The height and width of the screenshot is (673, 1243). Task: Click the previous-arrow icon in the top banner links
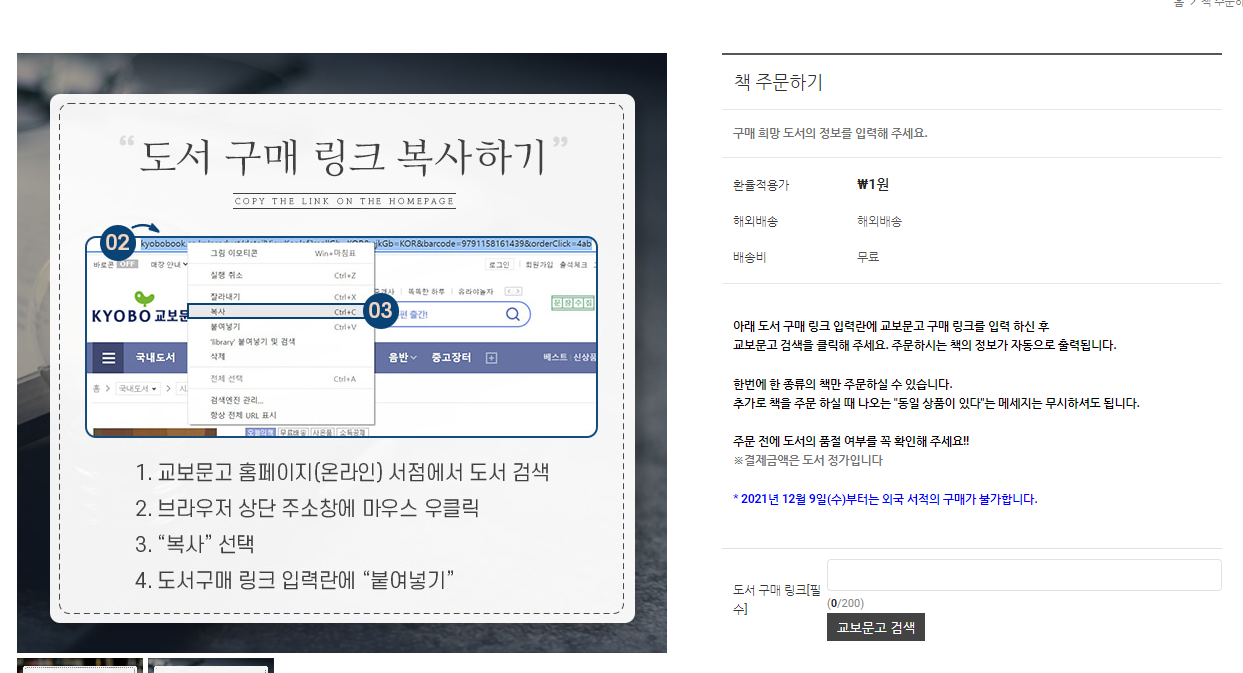(x=508, y=290)
